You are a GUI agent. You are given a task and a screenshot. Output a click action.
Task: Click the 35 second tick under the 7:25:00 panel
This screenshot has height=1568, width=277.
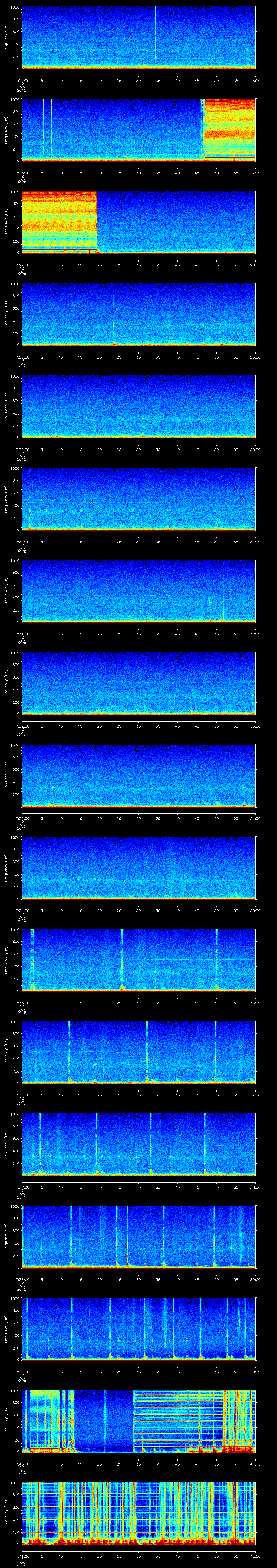click(158, 80)
